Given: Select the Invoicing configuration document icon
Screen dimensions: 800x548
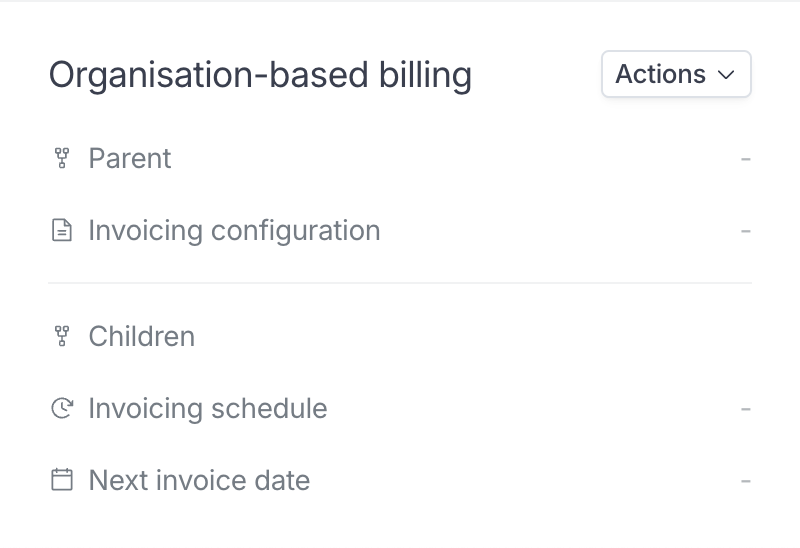Looking at the screenshot, I should coord(62,230).
